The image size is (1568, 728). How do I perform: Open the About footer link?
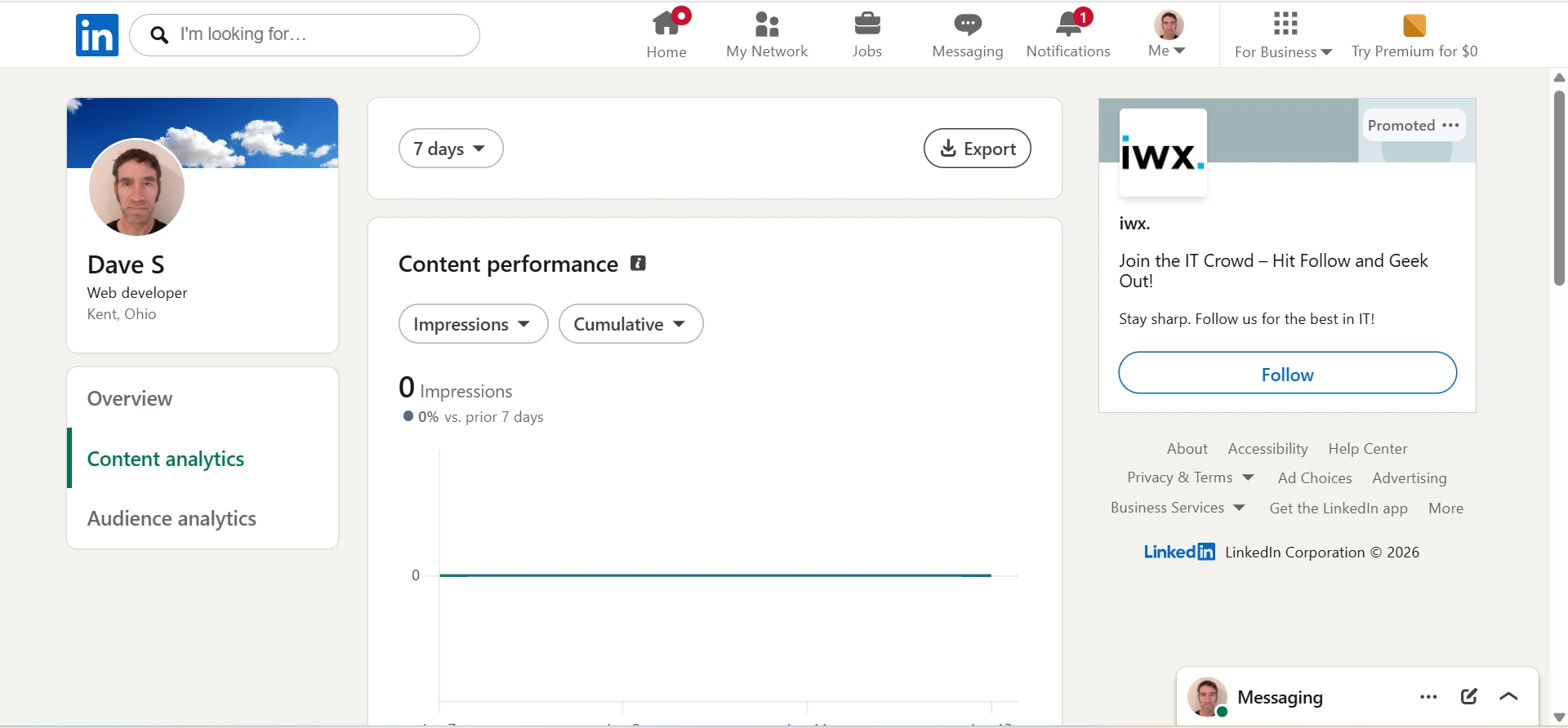coord(1187,448)
